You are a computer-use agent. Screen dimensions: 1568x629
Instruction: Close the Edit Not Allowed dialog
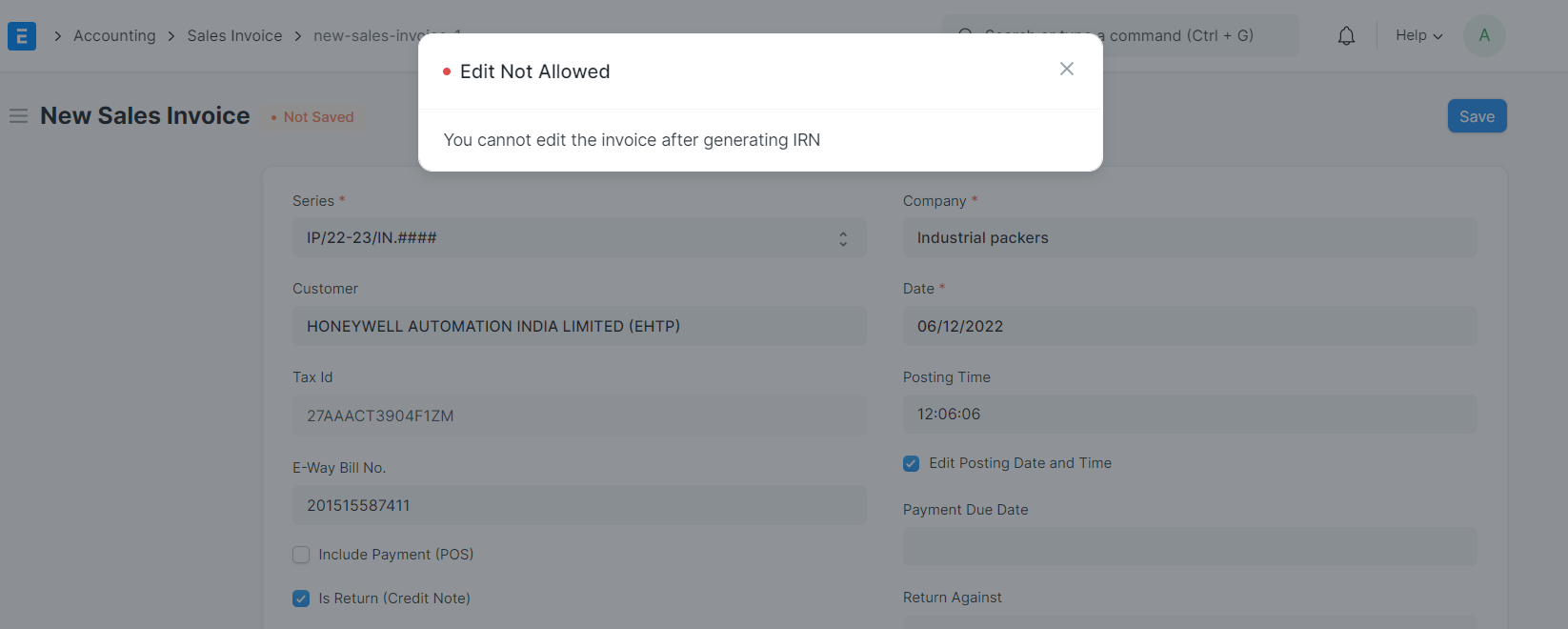(1067, 69)
